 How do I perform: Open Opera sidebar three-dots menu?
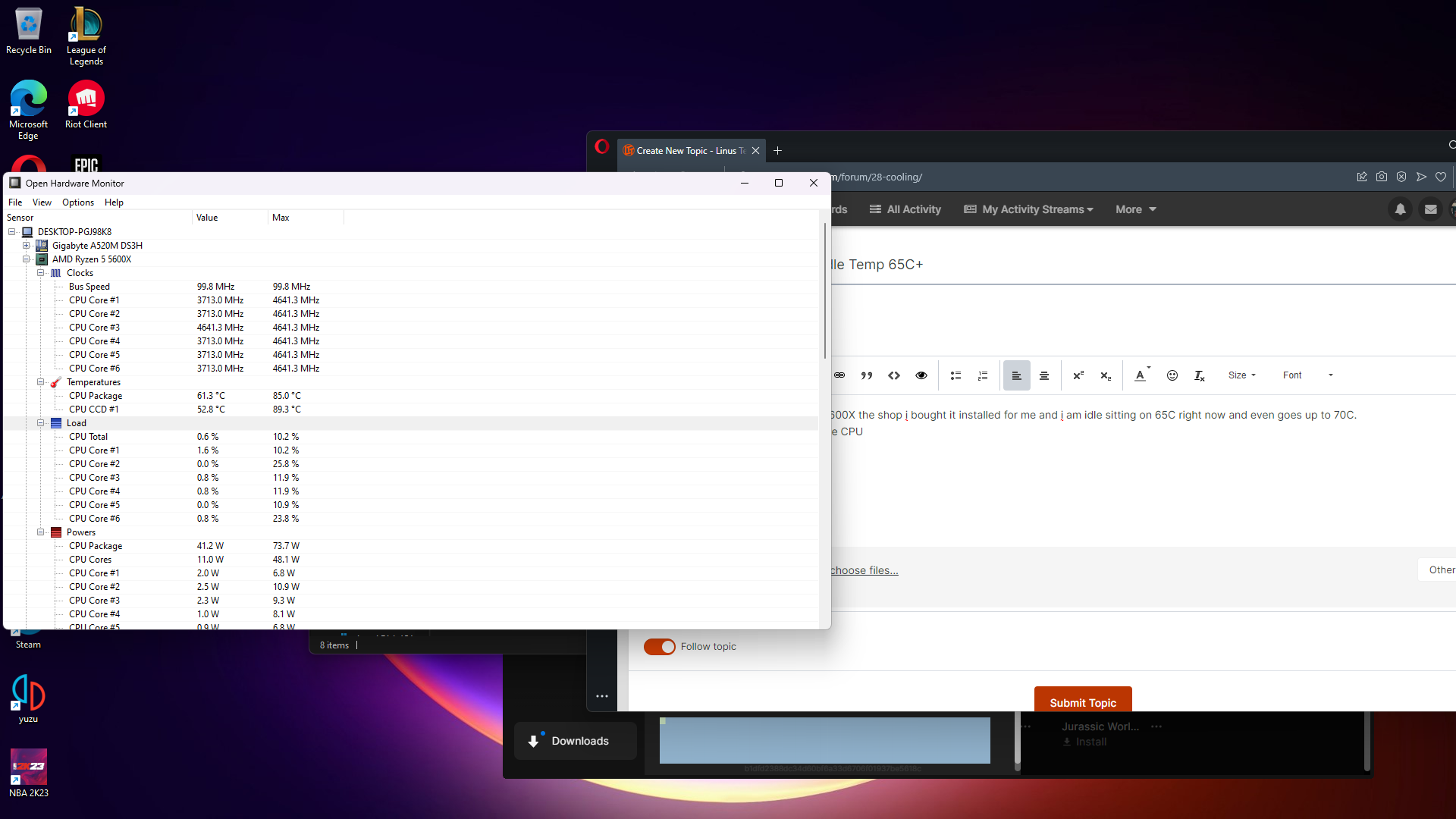click(x=602, y=696)
